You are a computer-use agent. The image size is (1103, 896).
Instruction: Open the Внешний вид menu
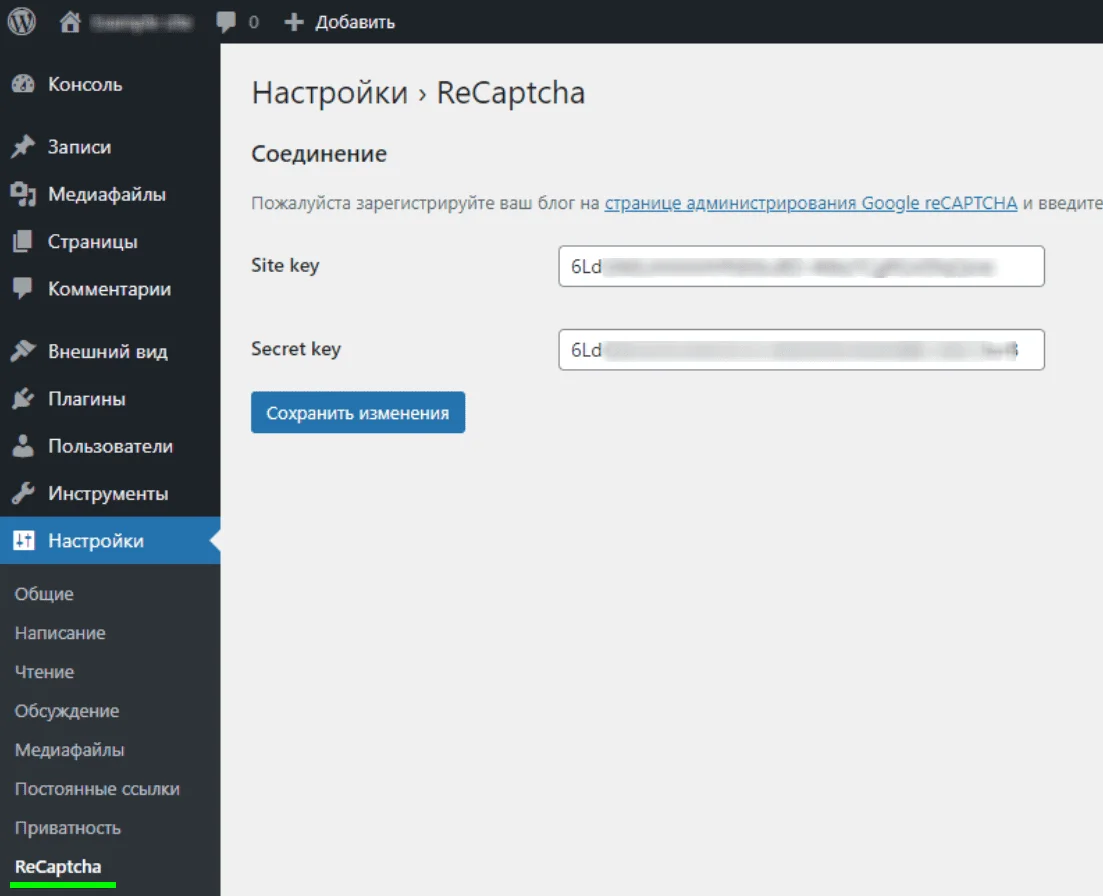(107, 352)
